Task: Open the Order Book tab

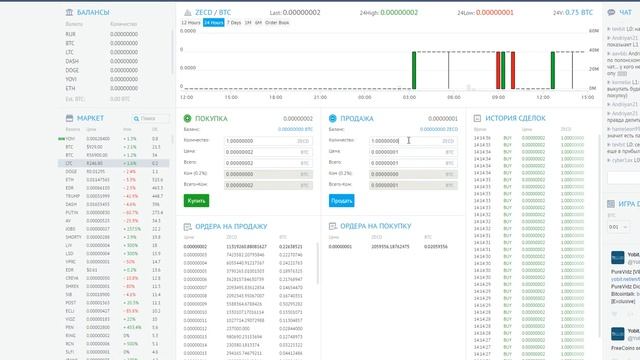Action: (277, 22)
